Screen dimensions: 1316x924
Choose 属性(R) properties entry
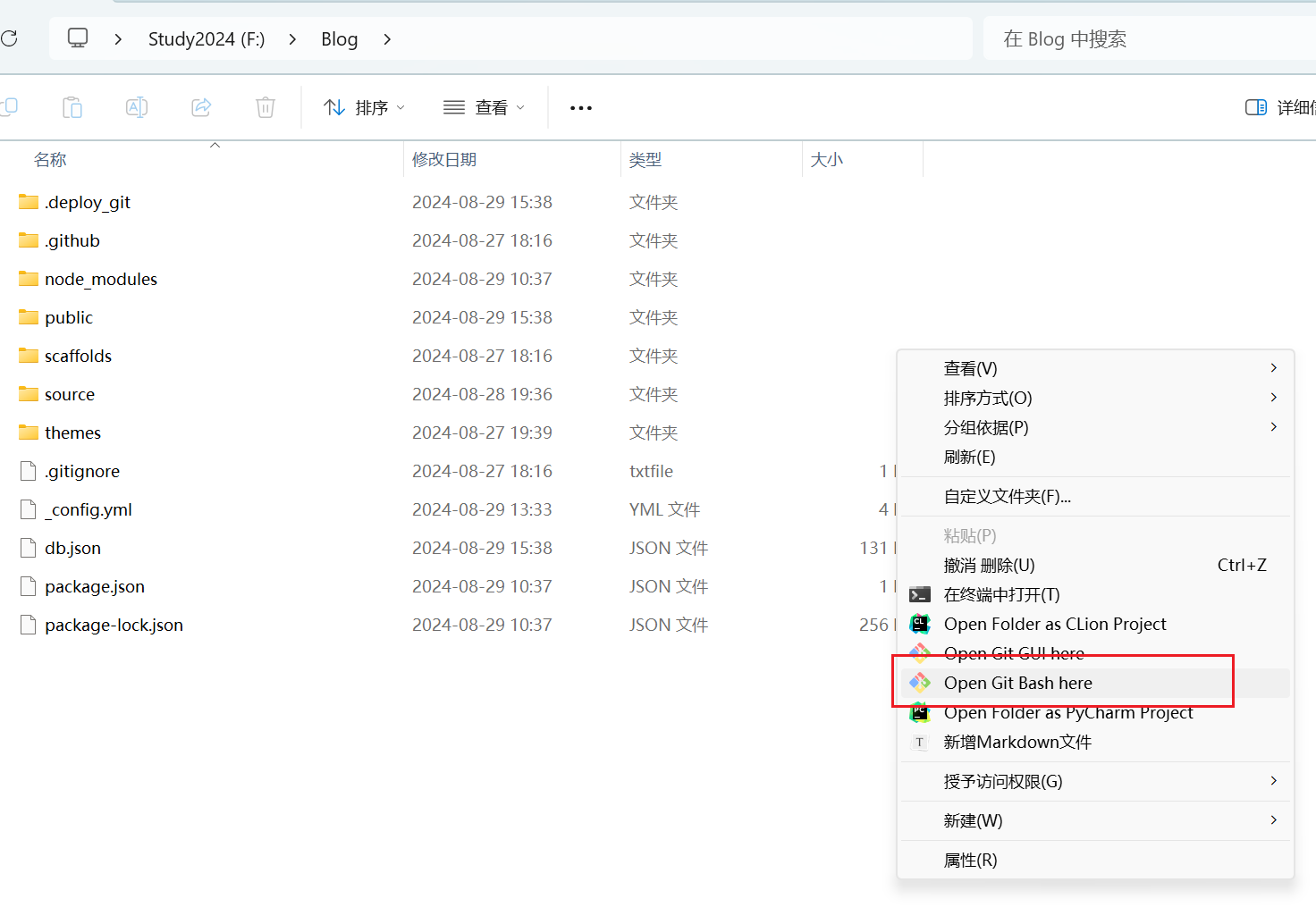(1095, 860)
